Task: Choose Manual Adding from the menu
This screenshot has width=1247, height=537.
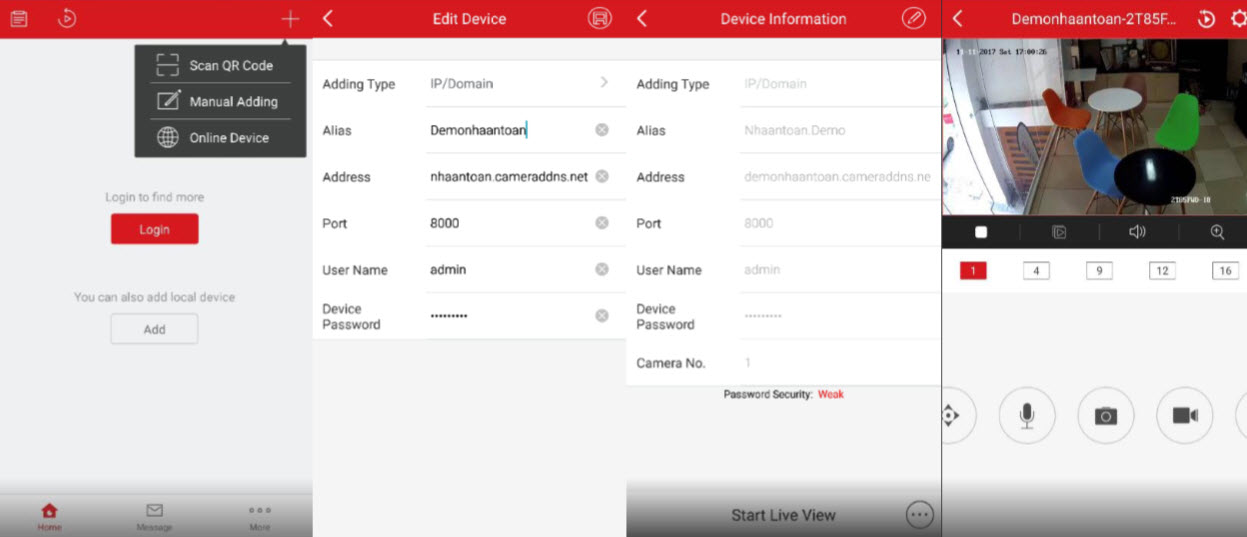Action: [220, 102]
